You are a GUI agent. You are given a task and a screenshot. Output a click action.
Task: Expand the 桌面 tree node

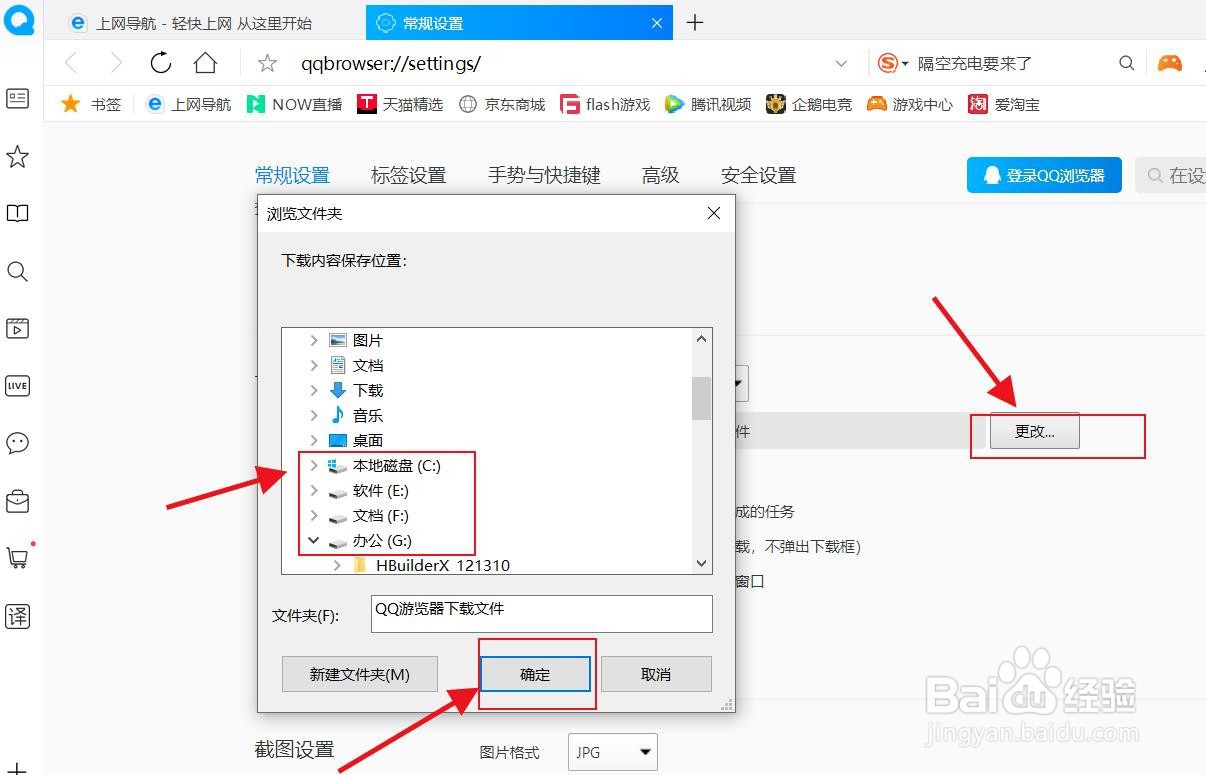point(313,440)
